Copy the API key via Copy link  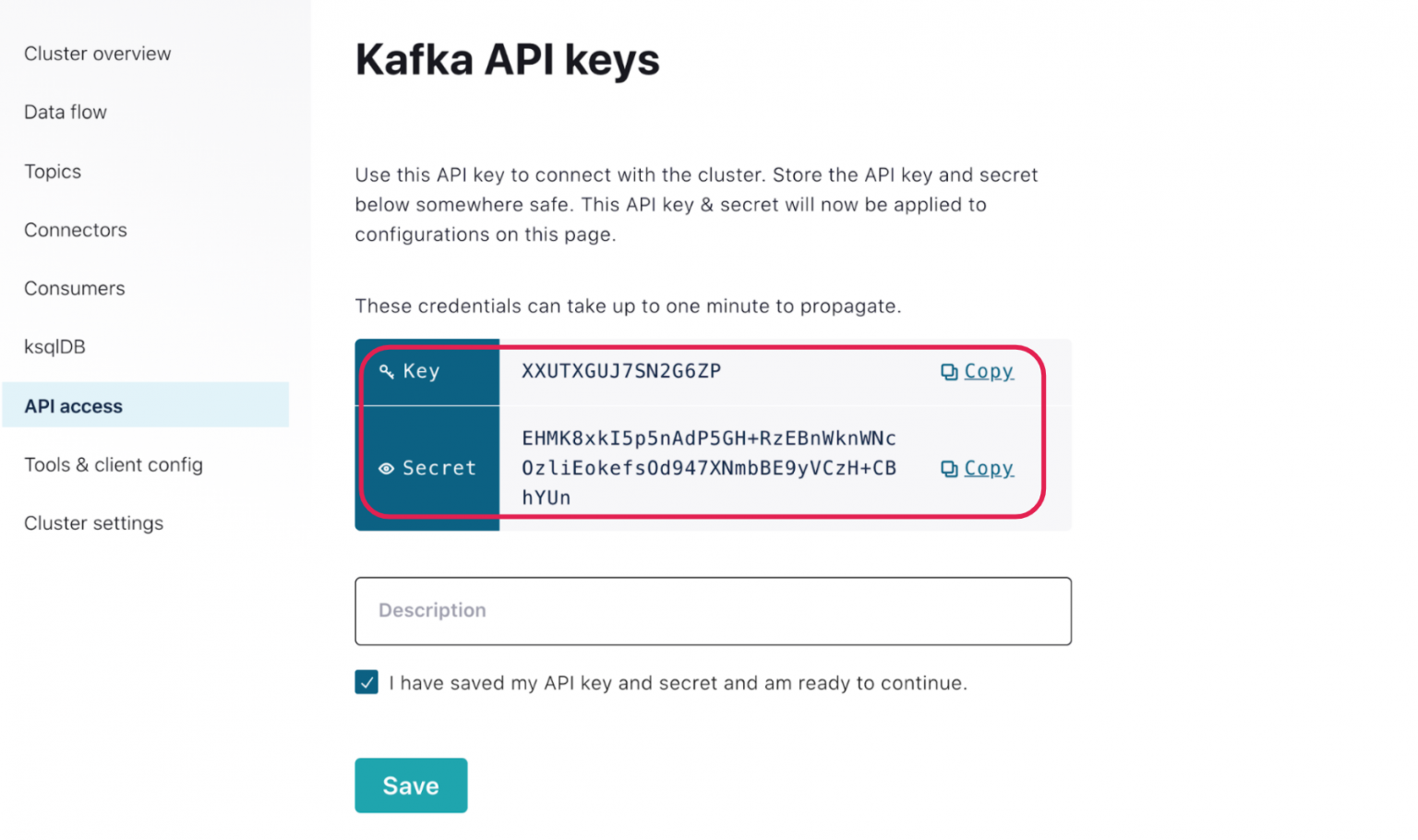pos(988,371)
